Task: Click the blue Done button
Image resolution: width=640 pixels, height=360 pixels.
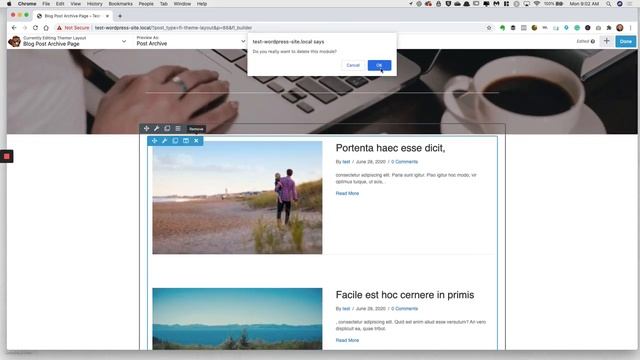Action: (x=625, y=41)
